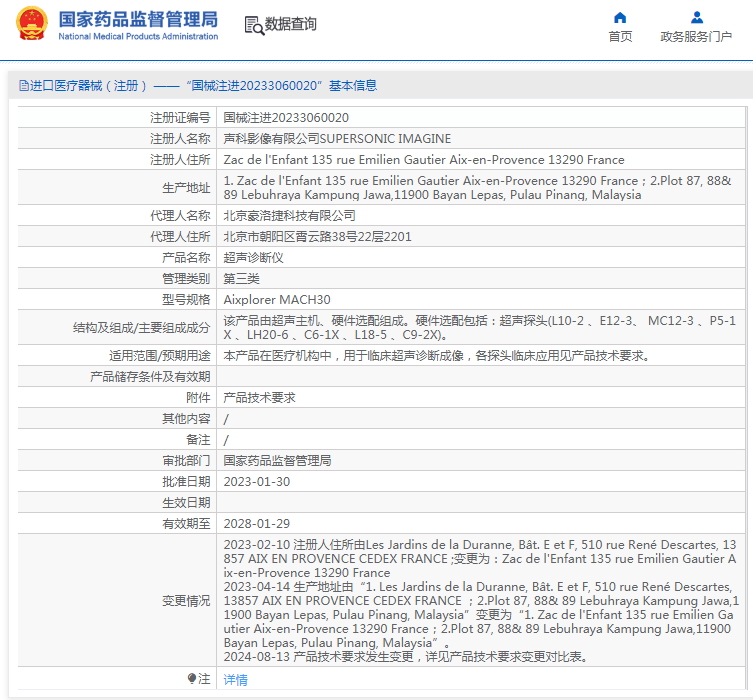
Task: Click the 注册证编号 label
Action: coord(180,118)
